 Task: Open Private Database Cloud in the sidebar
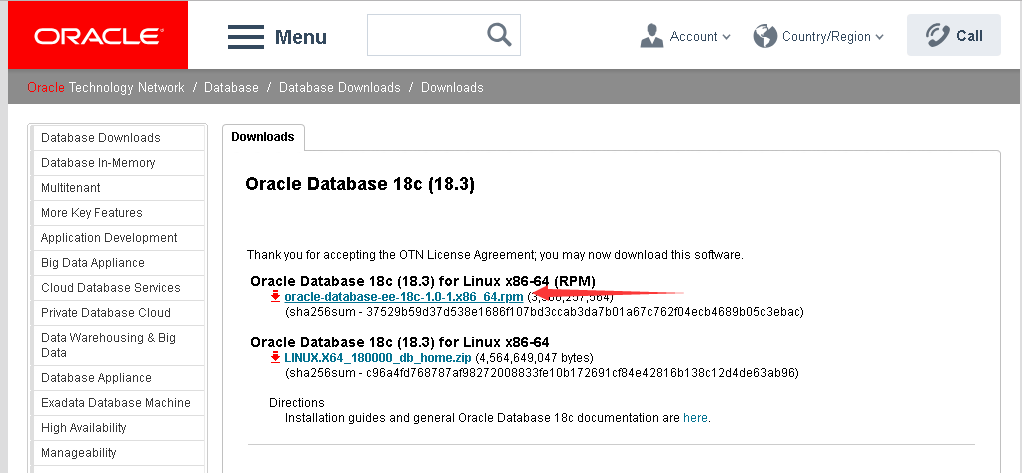pos(119,313)
